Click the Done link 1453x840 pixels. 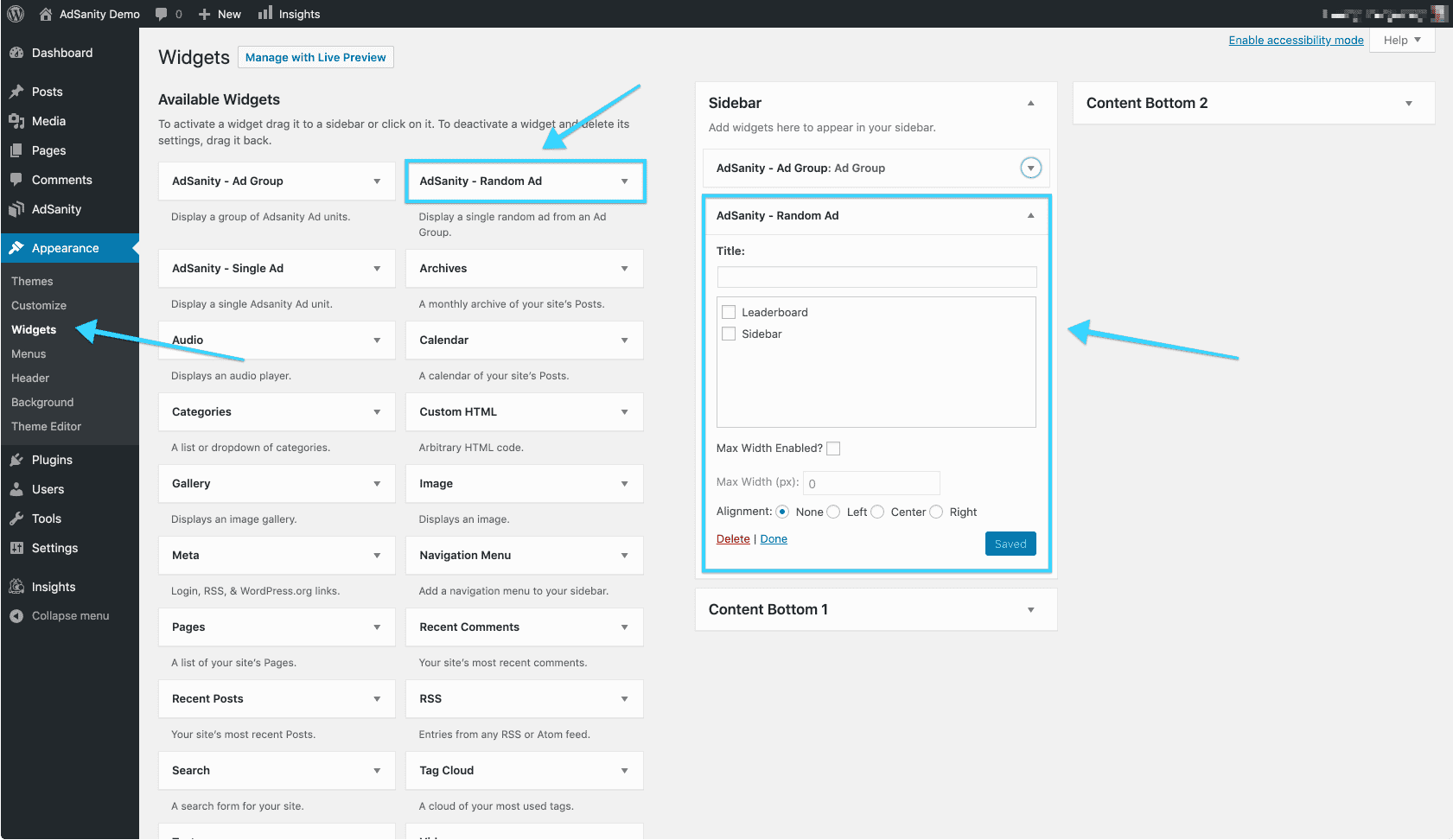coord(774,539)
